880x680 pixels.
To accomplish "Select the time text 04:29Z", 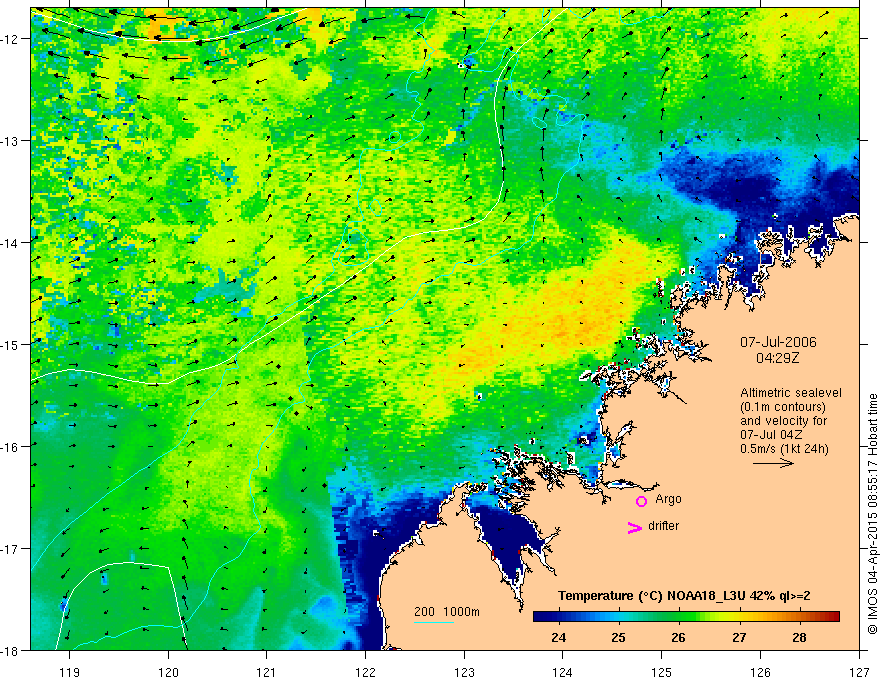I will 777,358.
